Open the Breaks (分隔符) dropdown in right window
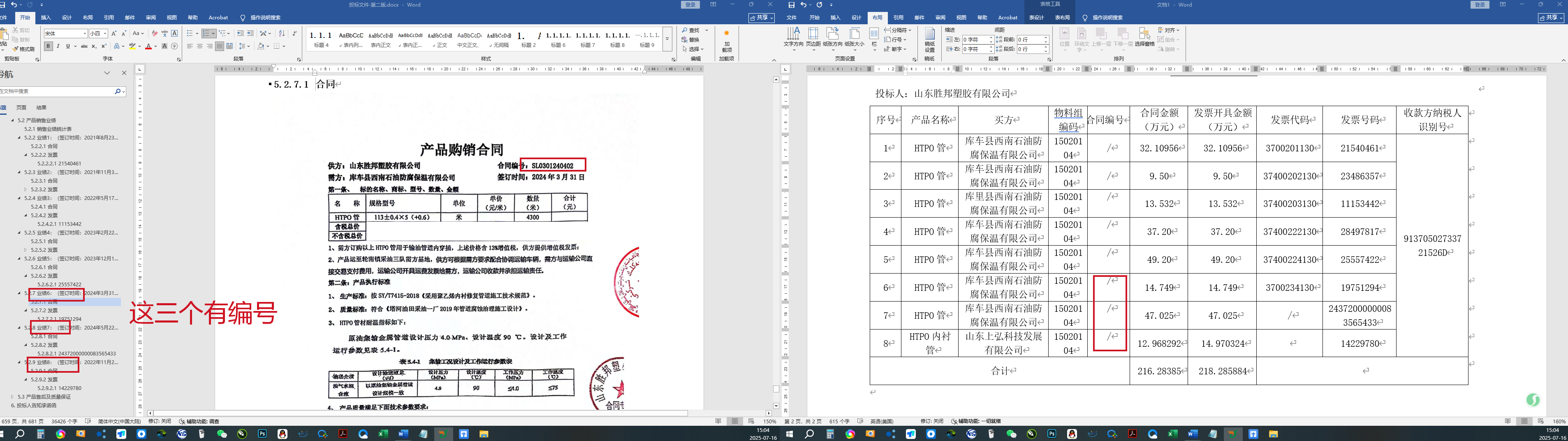This screenshot has height=441, width=1568. pyautogui.click(x=899, y=30)
